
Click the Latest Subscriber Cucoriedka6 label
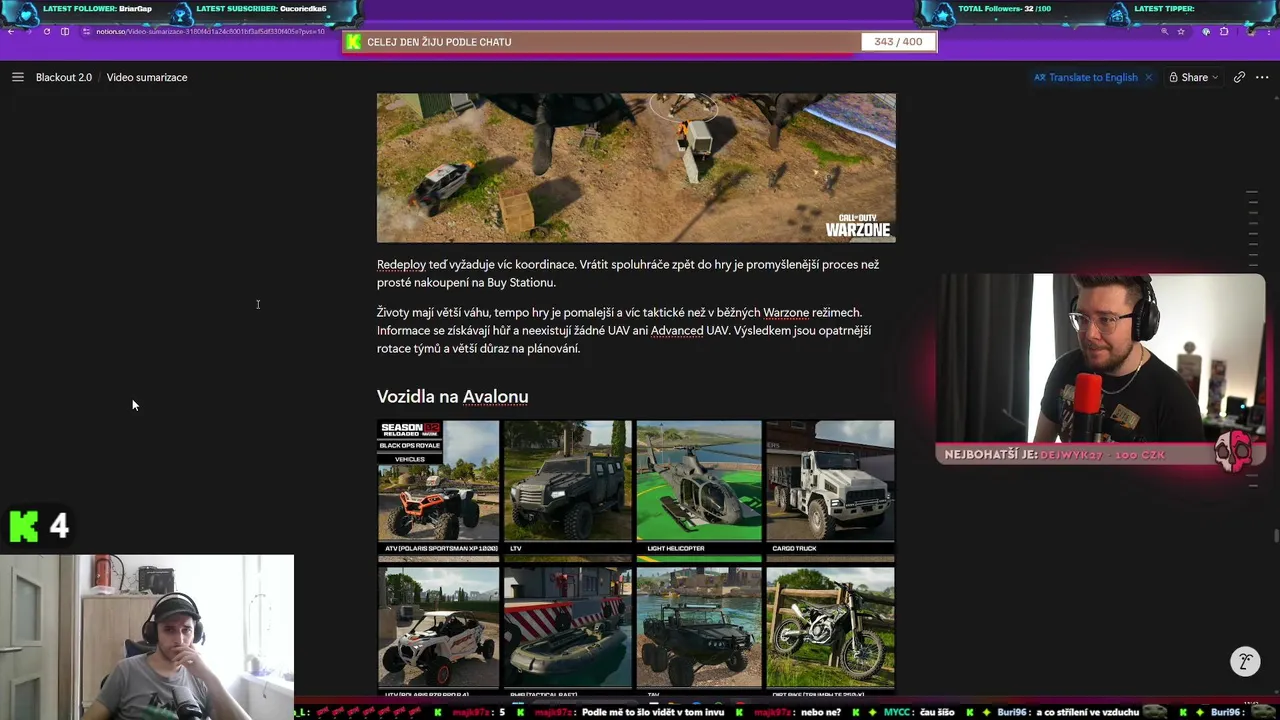[x=262, y=9]
